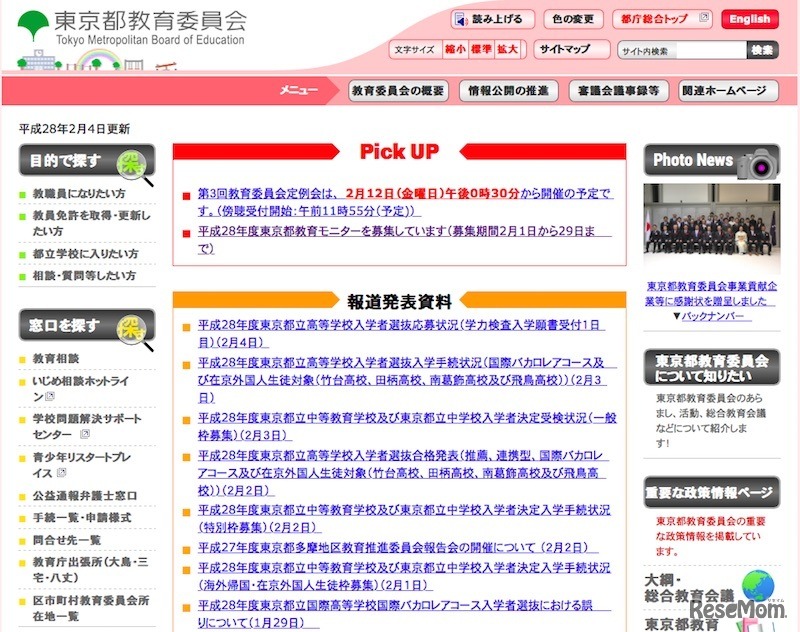The image size is (800, 632).
Task: Select 標準 font size
Action: click(481, 49)
